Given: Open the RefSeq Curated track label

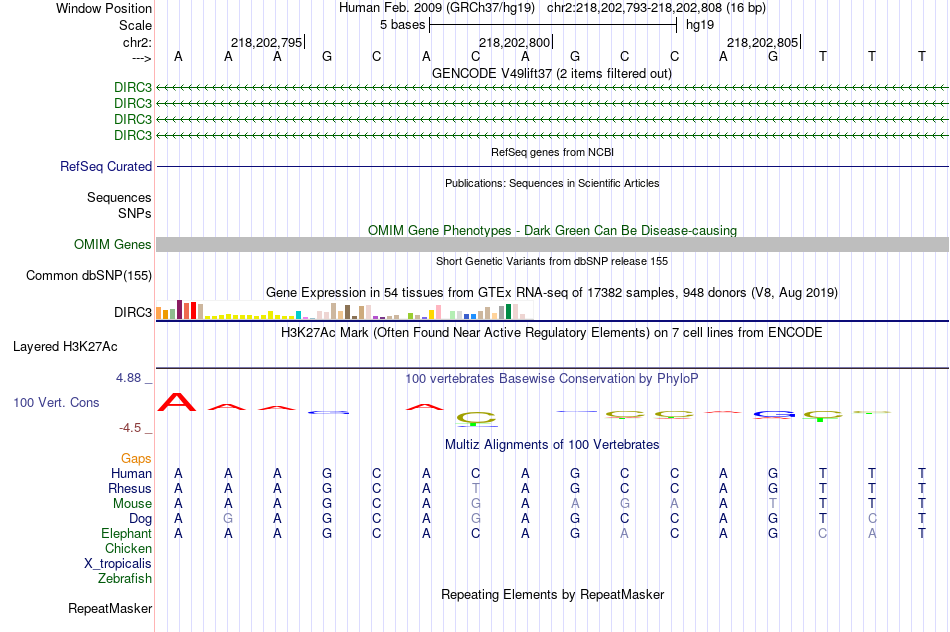Looking at the screenshot, I should (106, 166).
